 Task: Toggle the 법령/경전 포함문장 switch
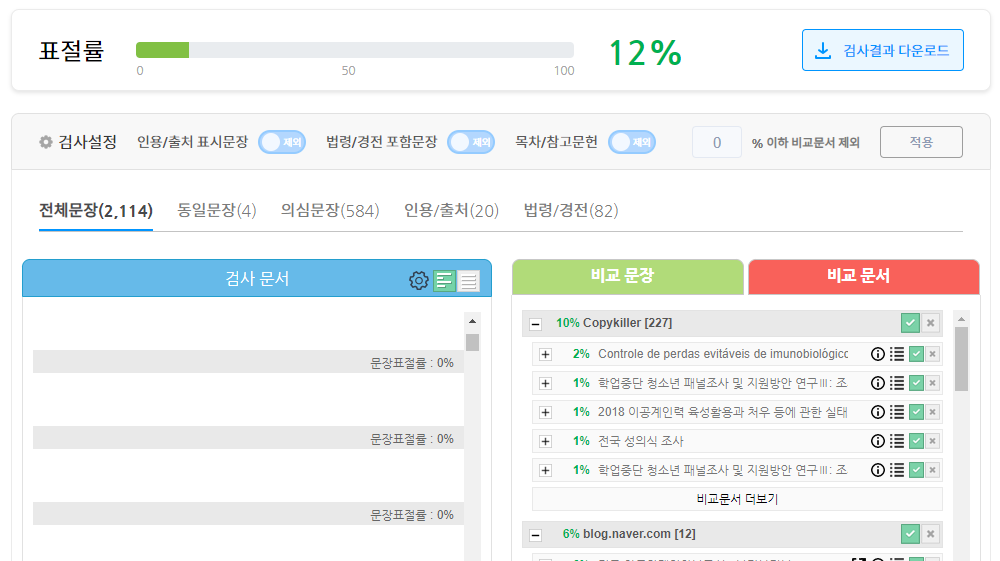[471, 142]
